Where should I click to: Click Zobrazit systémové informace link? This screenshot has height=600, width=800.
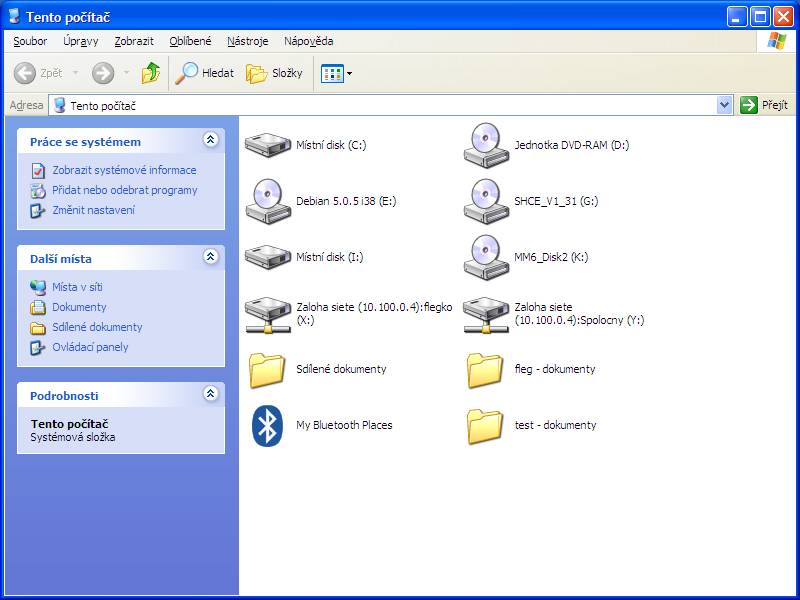[x=124, y=170]
